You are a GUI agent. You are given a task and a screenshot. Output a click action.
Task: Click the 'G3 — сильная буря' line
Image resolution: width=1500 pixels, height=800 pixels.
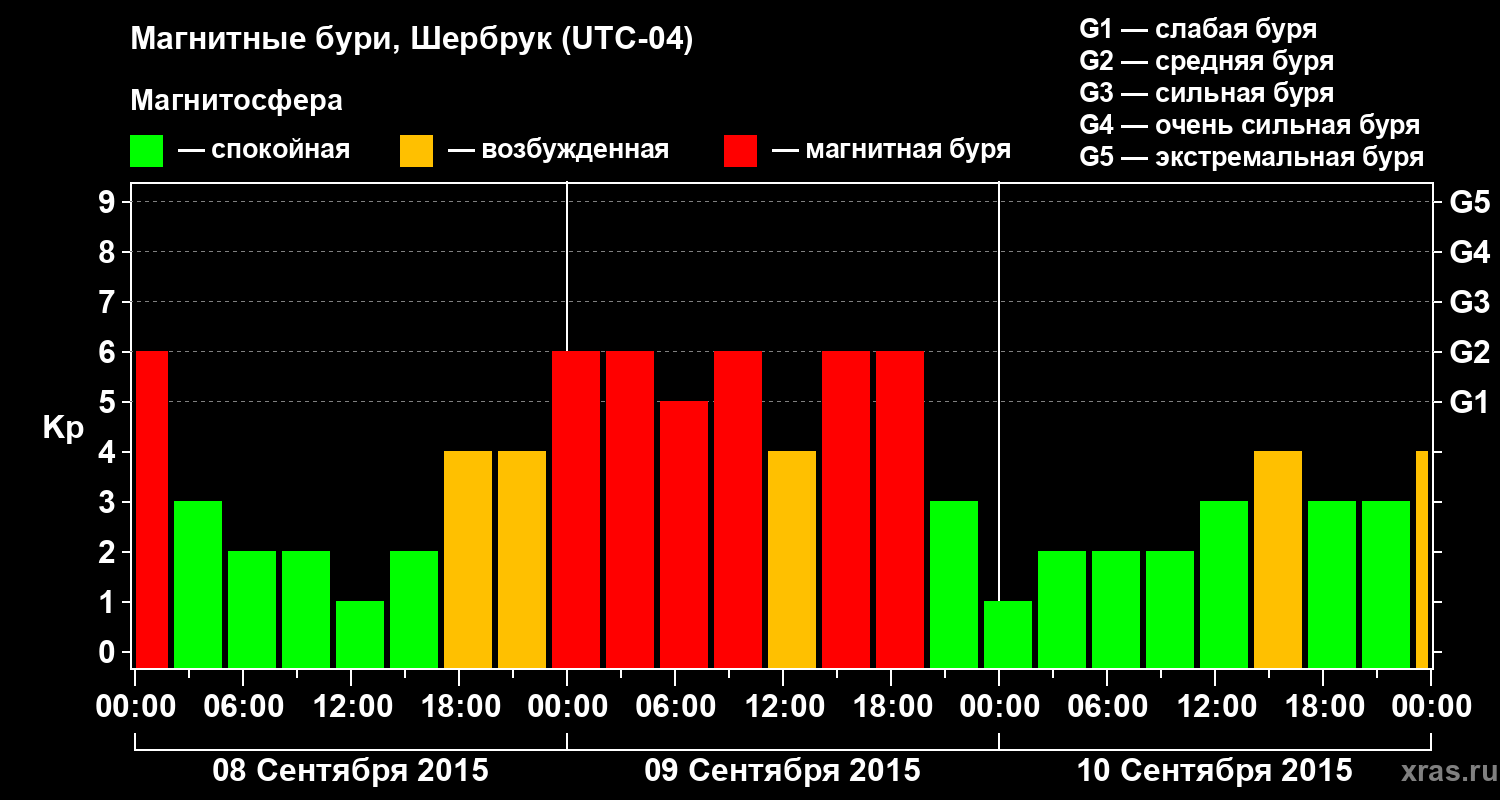1206,93
